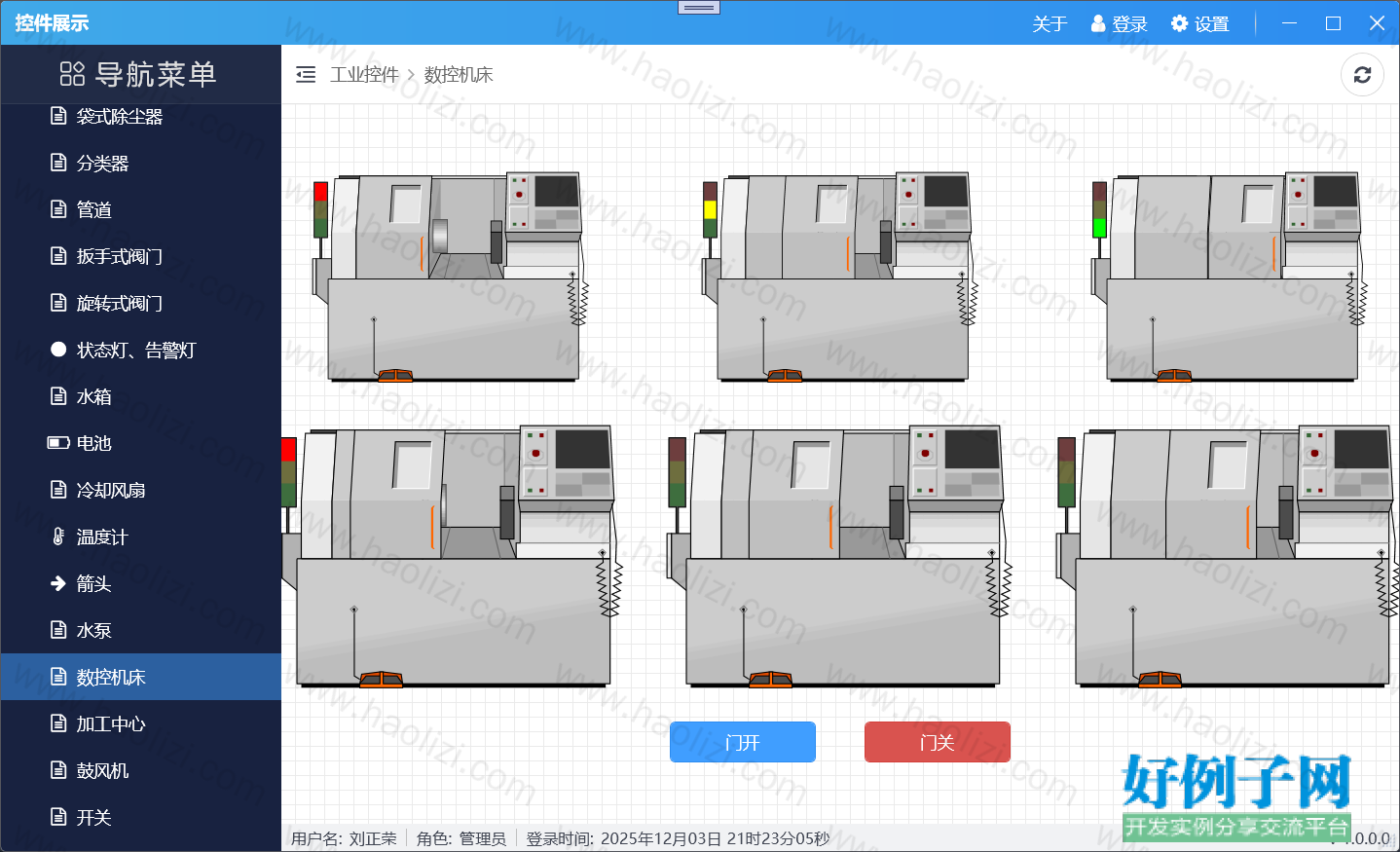Click bottom-left CNC machine with red light
This screenshot has width=1400, height=852.
(452, 556)
